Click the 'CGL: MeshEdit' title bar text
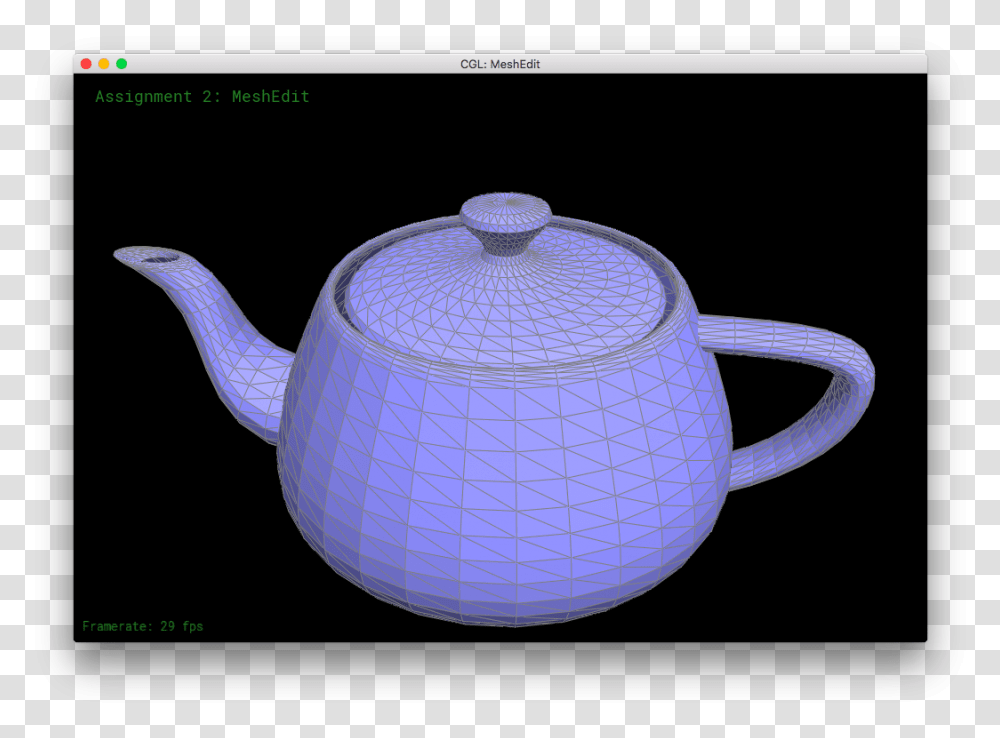The height and width of the screenshot is (738, 1000). pyautogui.click(x=498, y=63)
